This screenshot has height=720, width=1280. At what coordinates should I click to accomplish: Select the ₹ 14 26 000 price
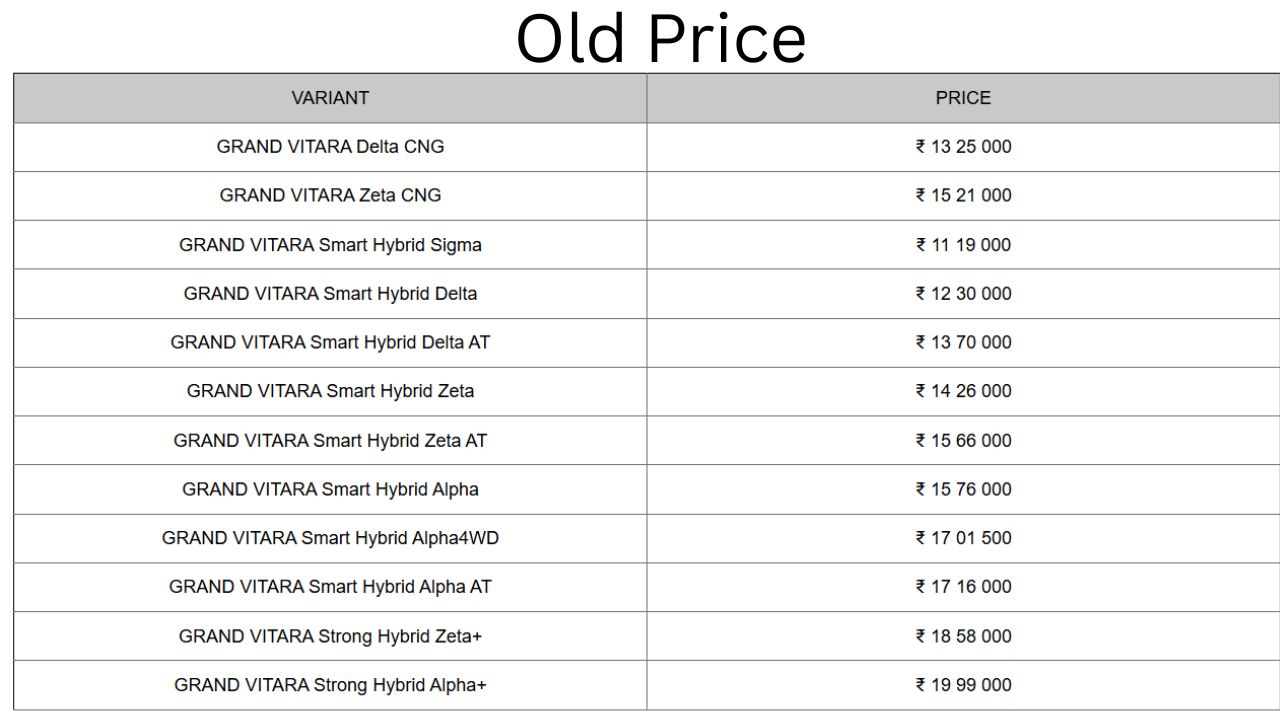[x=963, y=392]
